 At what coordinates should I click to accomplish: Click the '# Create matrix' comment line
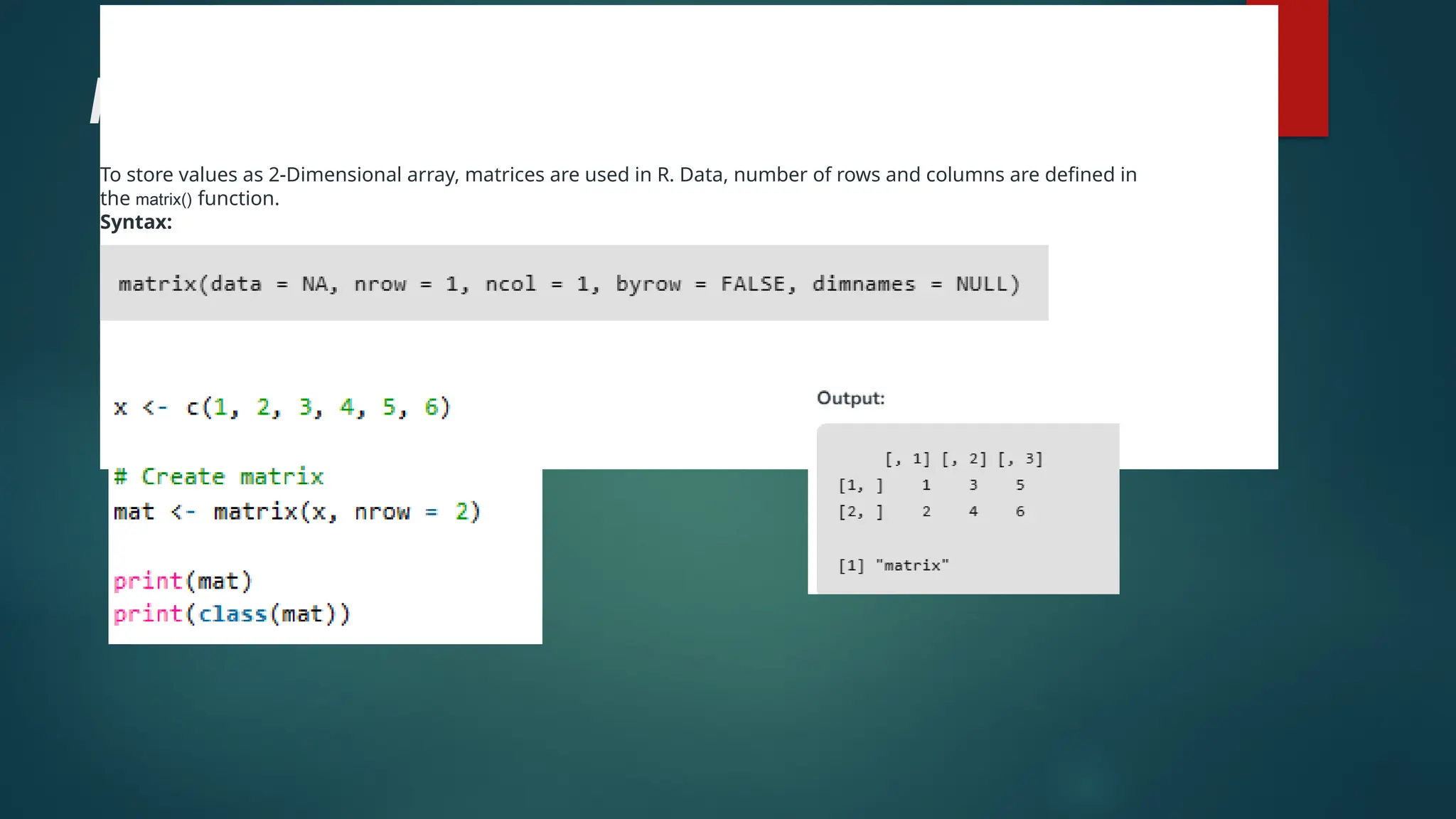[x=218, y=476]
